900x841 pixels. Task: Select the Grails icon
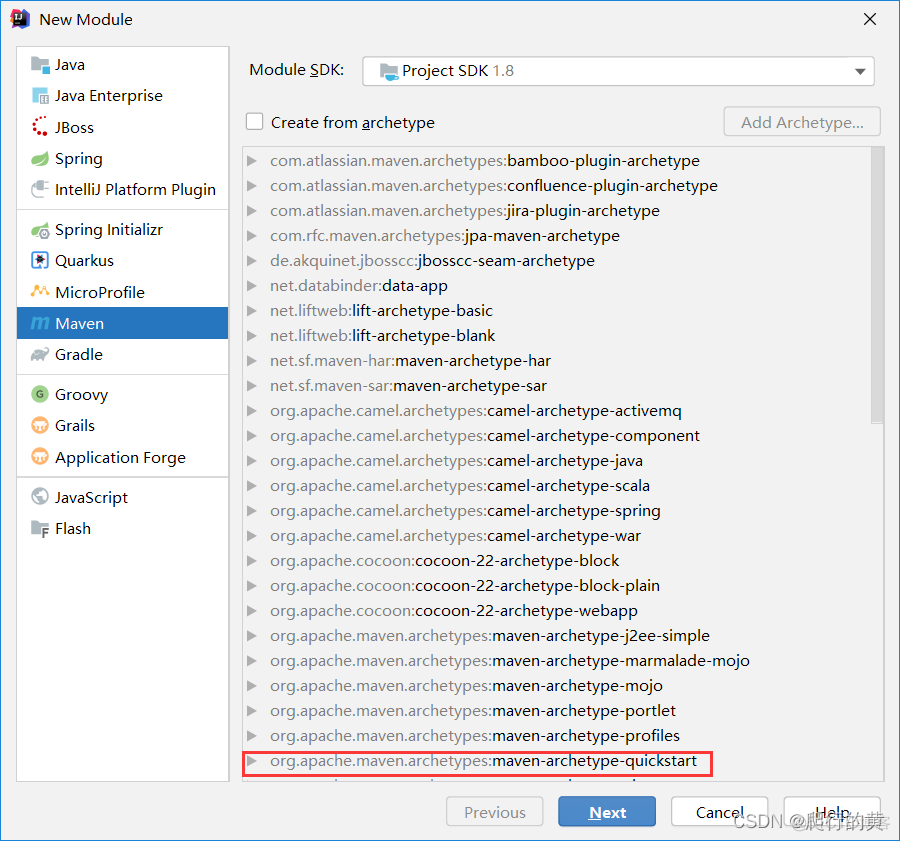point(40,426)
